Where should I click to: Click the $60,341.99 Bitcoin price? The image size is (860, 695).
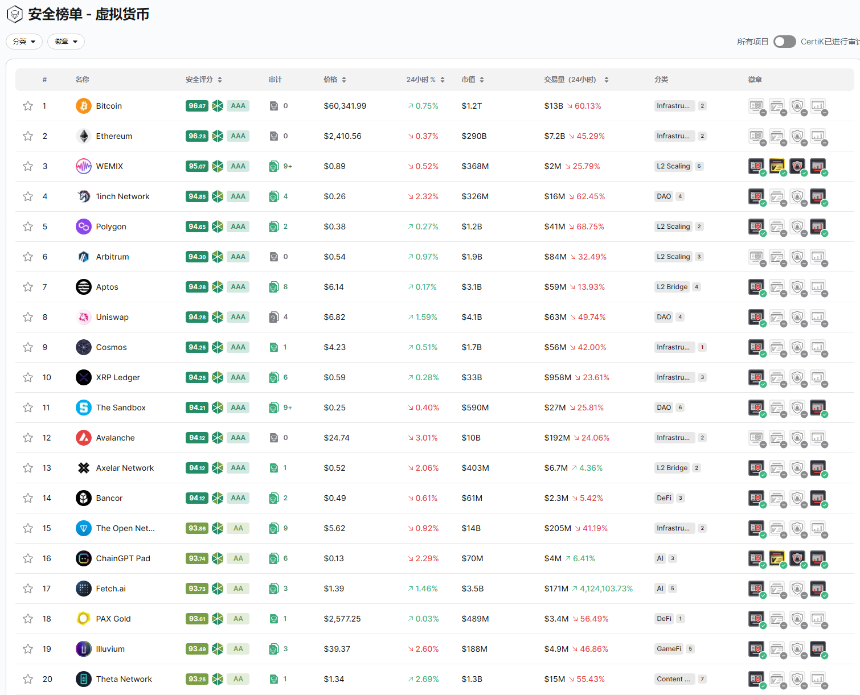[345, 106]
